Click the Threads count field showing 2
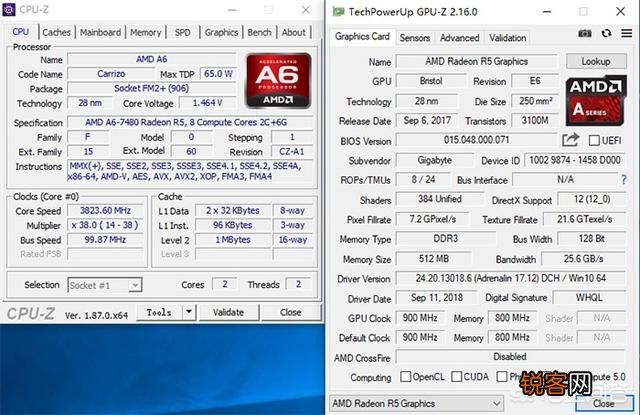Screen dimensions: 640x415 point(298,284)
